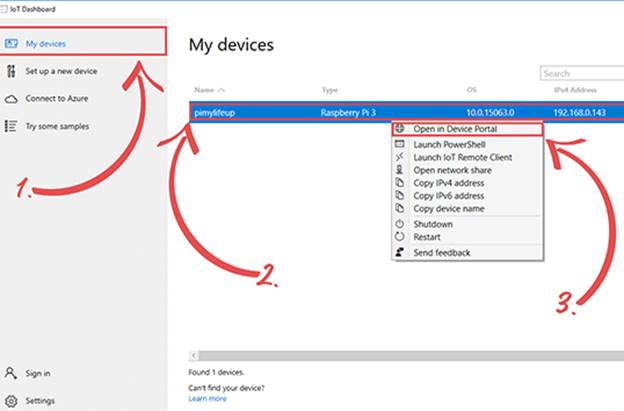Click the Shutdown power icon in context menu
Screen dimensions: 624x411
[401, 224]
